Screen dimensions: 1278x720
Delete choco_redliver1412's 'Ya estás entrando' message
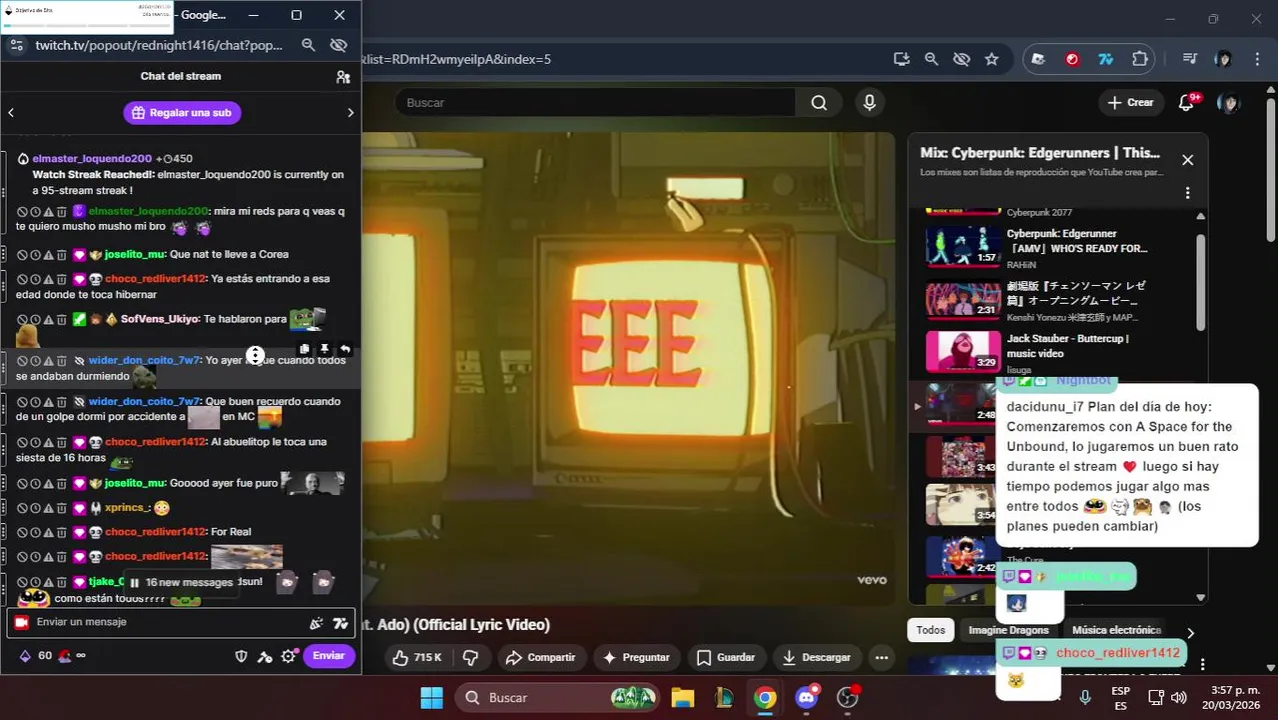pos(61,280)
